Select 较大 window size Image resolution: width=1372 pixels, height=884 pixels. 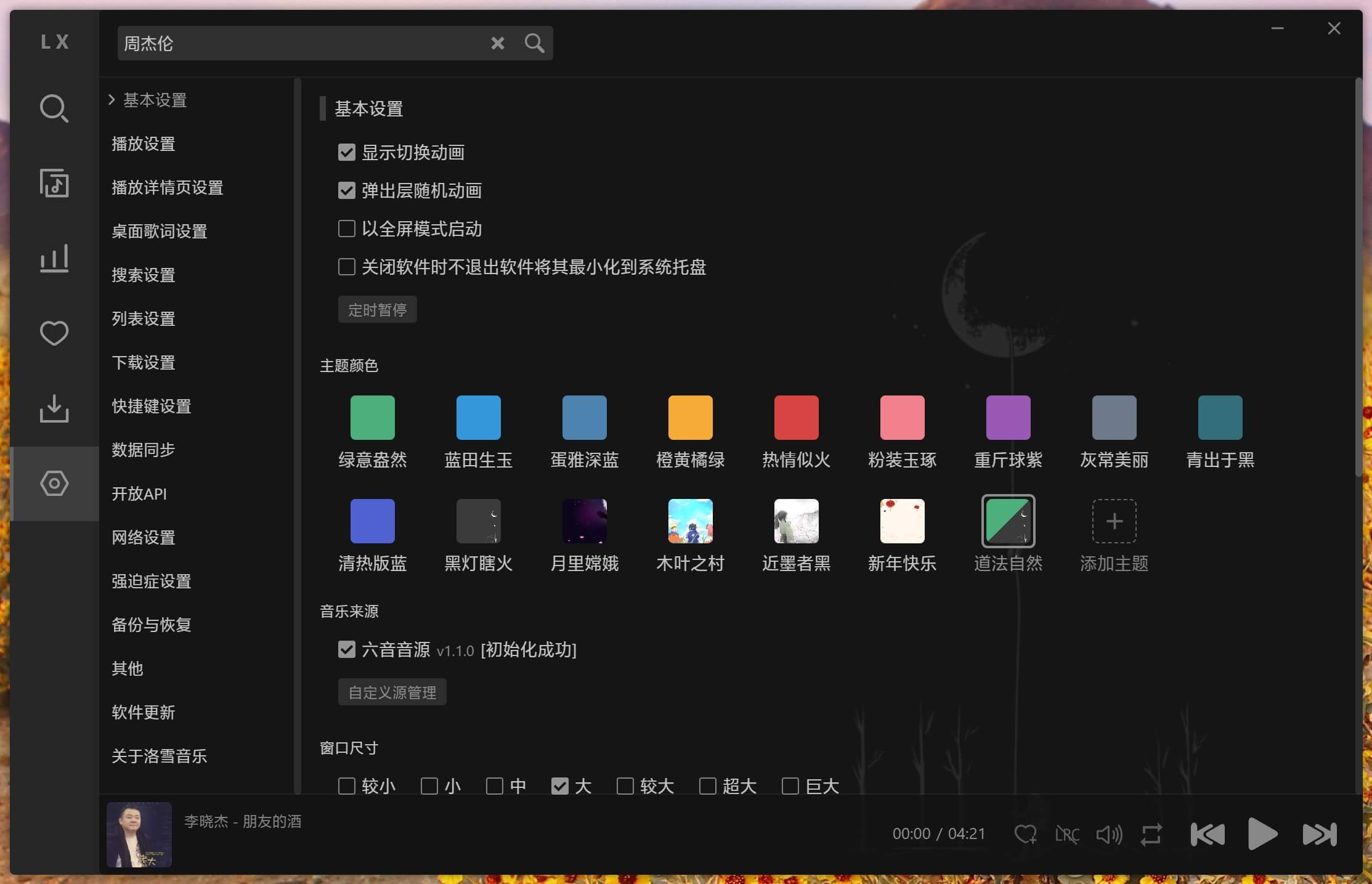(625, 785)
